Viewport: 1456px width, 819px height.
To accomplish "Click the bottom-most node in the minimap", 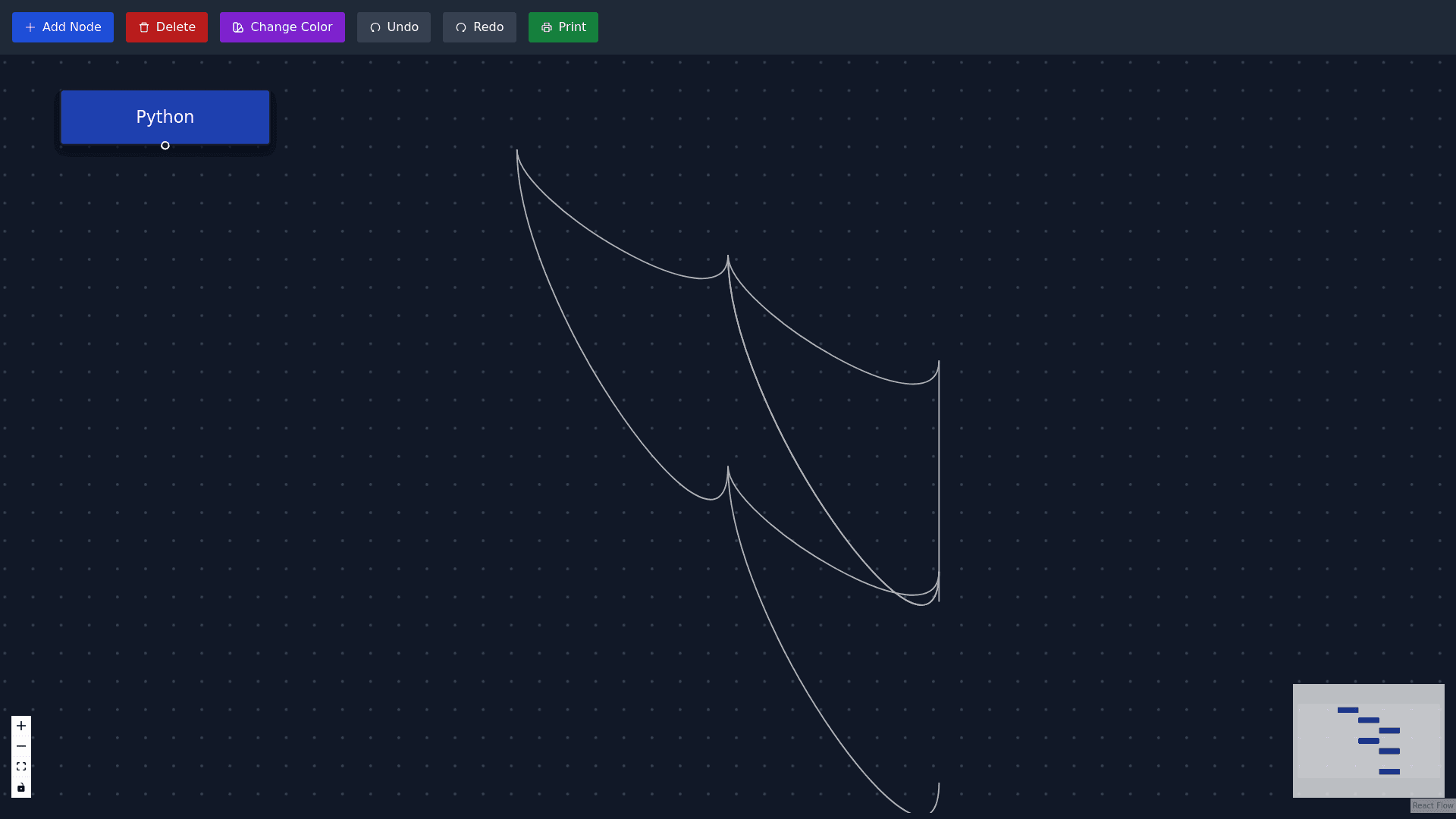I will click(x=1389, y=772).
